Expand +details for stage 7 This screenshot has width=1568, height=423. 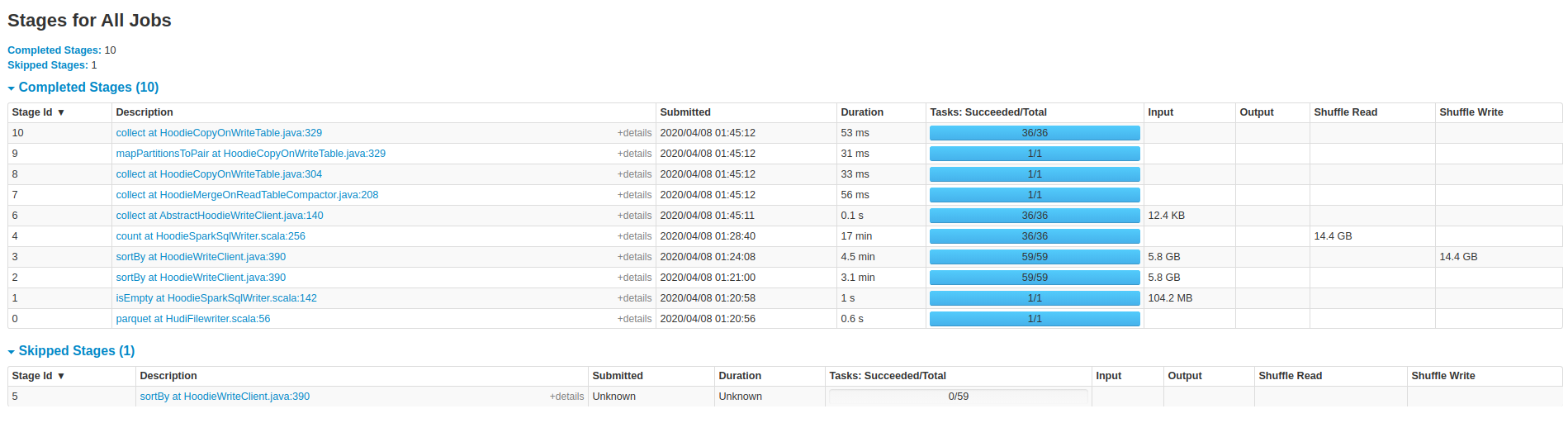[634, 195]
